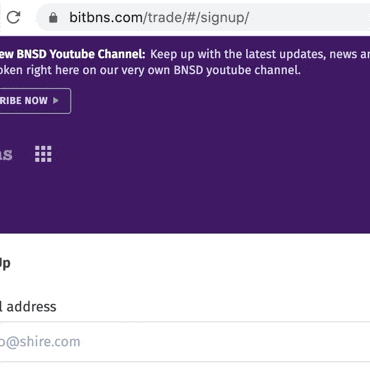Screen dimensions: 370x382
Task: Focus the email address input field
Action: click(x=185, y=342)
